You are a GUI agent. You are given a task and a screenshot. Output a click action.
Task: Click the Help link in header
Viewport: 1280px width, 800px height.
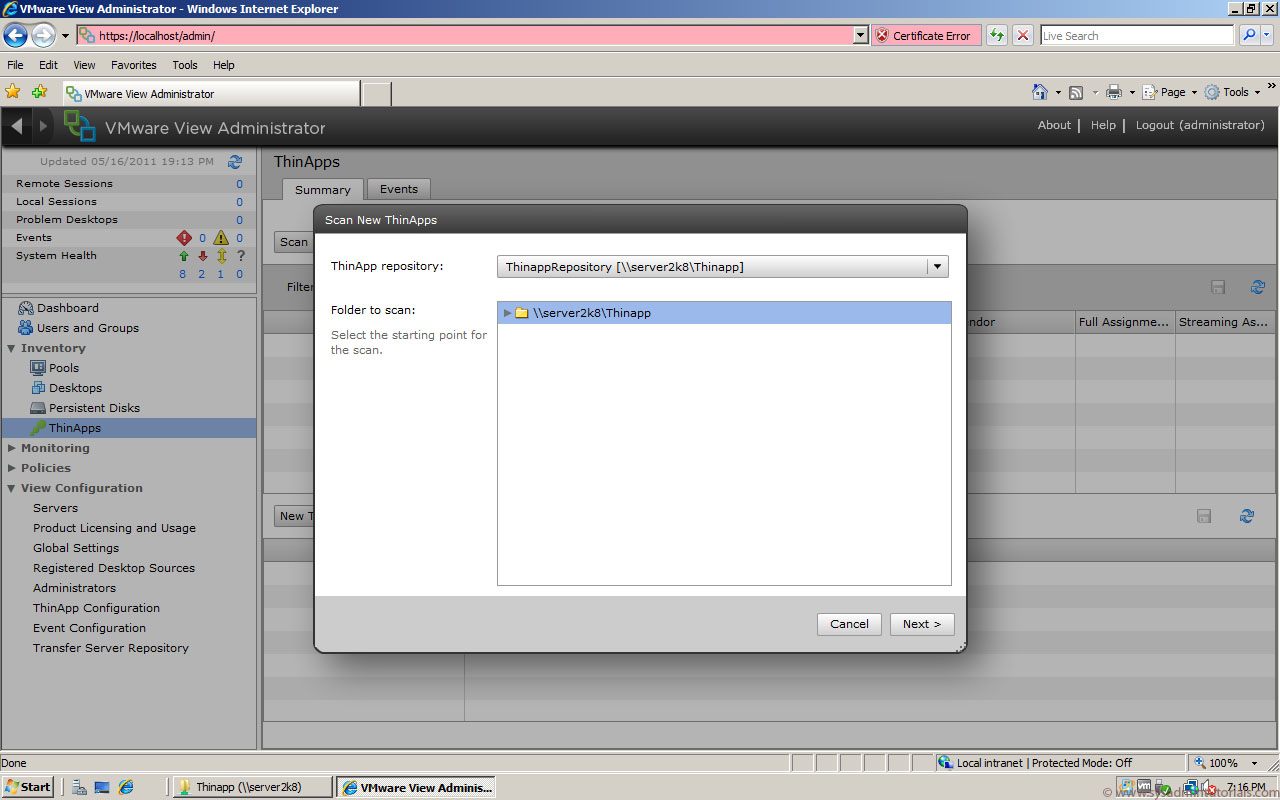coord(1103,125)
